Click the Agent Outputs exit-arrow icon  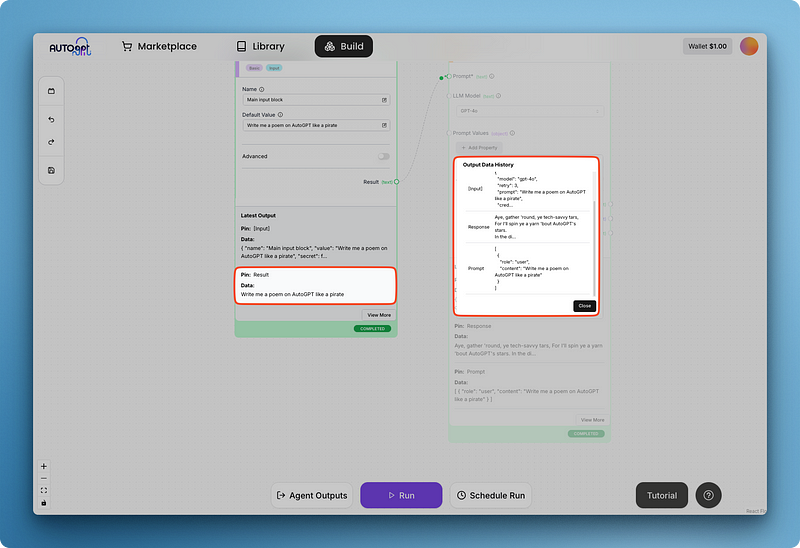[x=281, y=495]
